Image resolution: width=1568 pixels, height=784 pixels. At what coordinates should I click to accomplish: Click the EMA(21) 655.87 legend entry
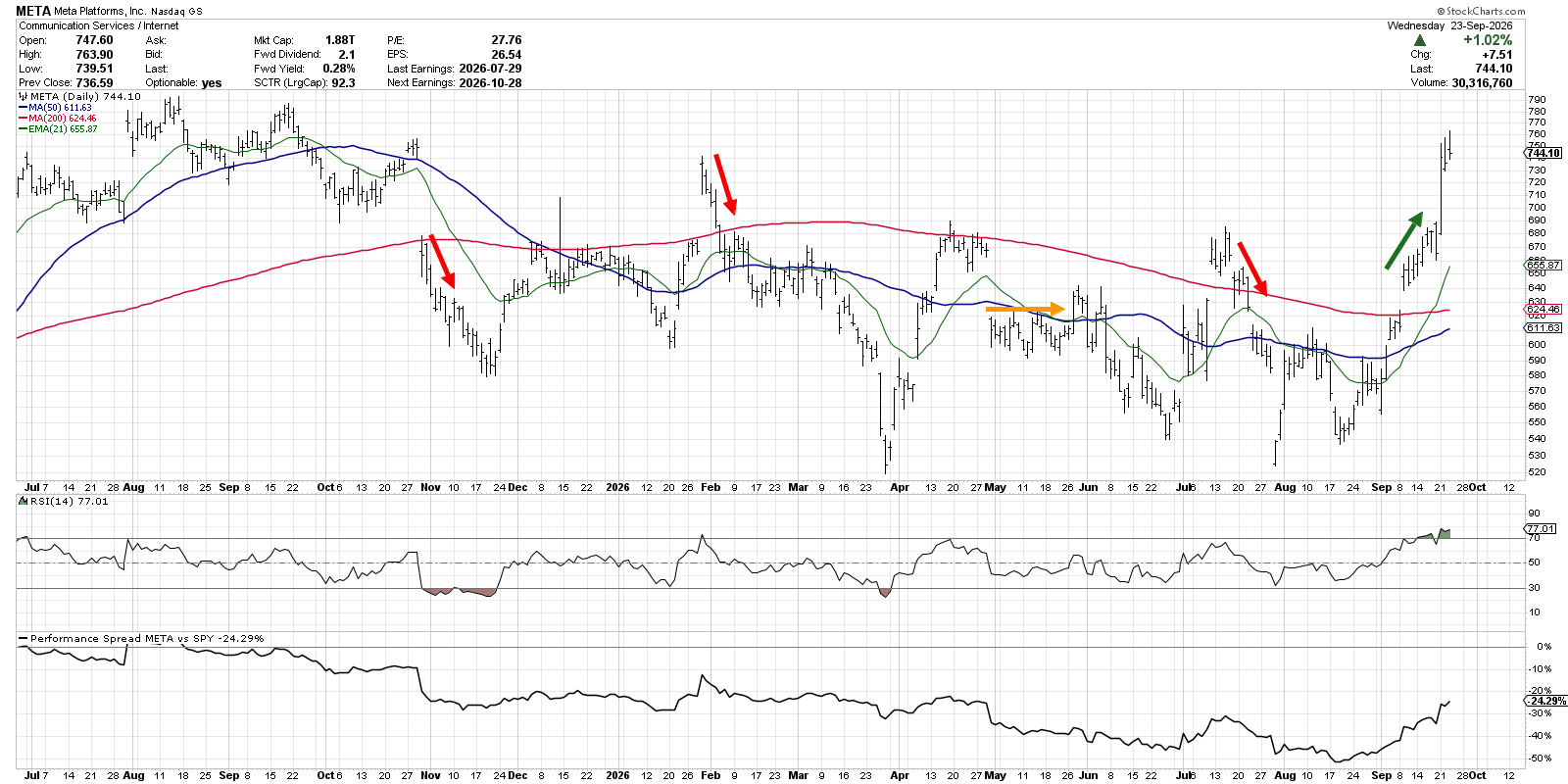[59, 129]
